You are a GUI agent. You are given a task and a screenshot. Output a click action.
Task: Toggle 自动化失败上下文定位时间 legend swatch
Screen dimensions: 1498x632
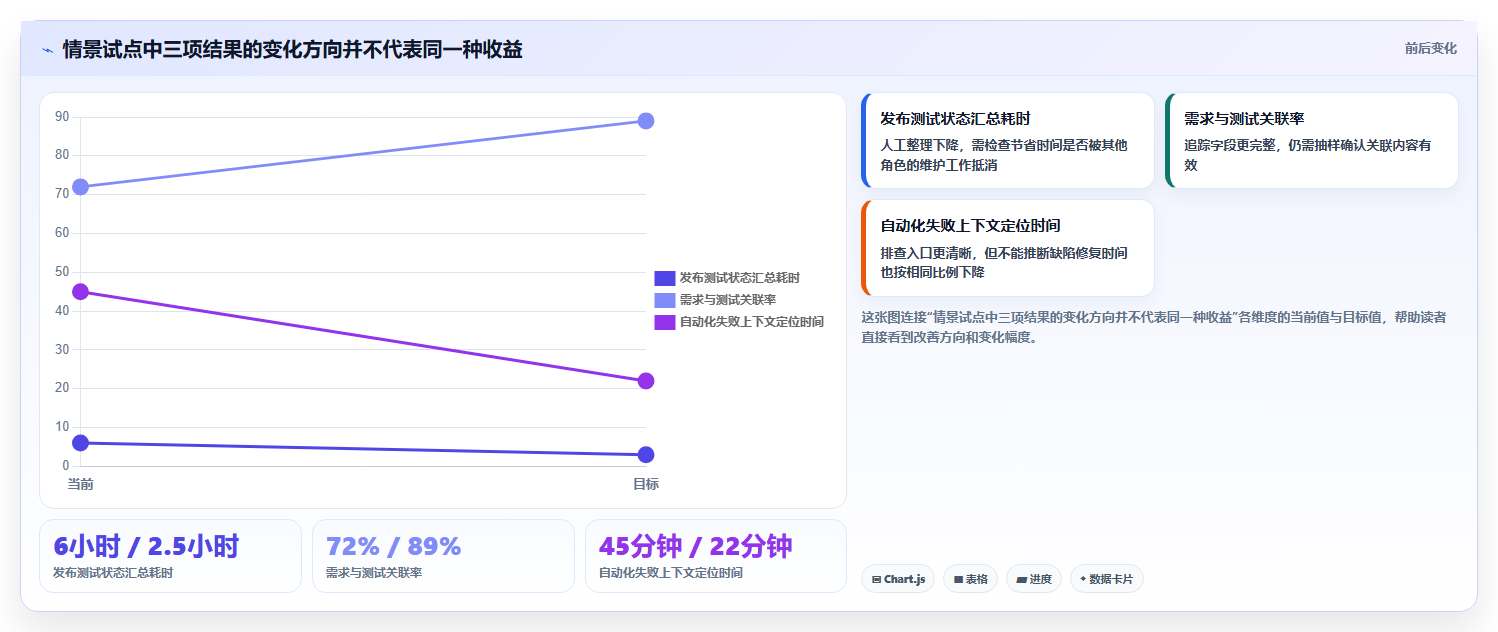664,322
